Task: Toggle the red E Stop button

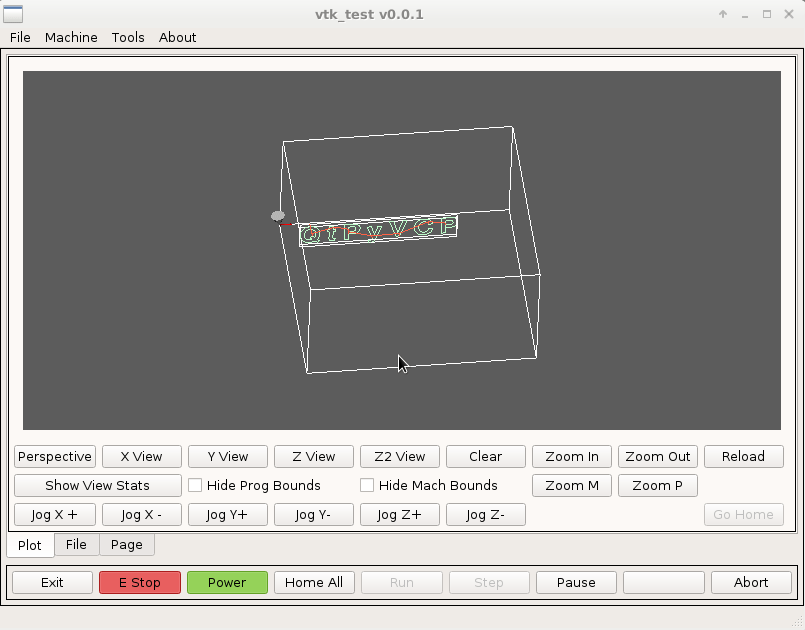Action: point(140,583)
